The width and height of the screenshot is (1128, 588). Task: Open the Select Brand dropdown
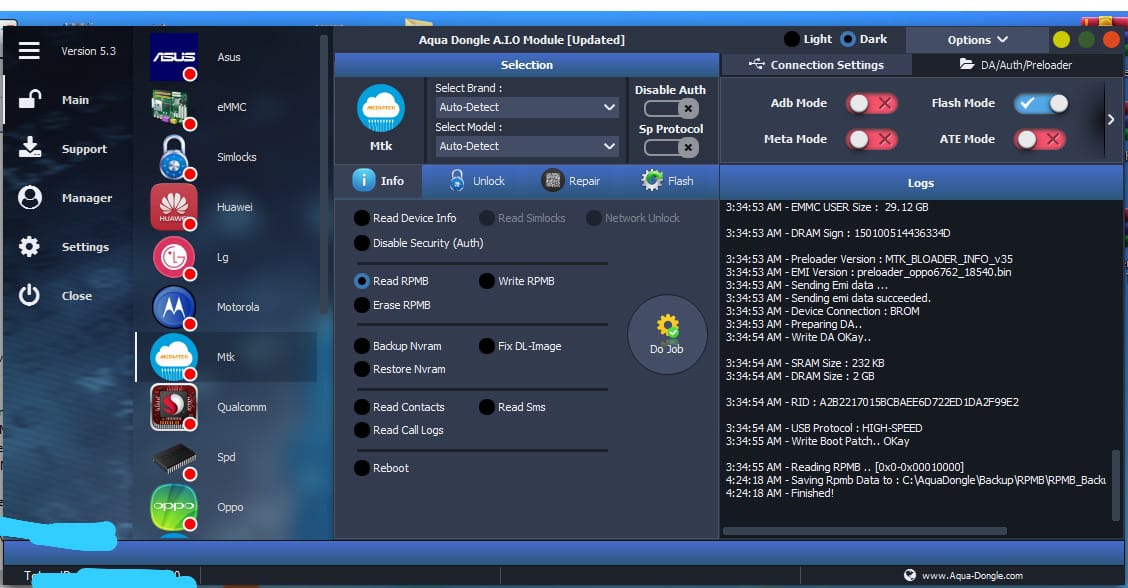tap(527, 107)
